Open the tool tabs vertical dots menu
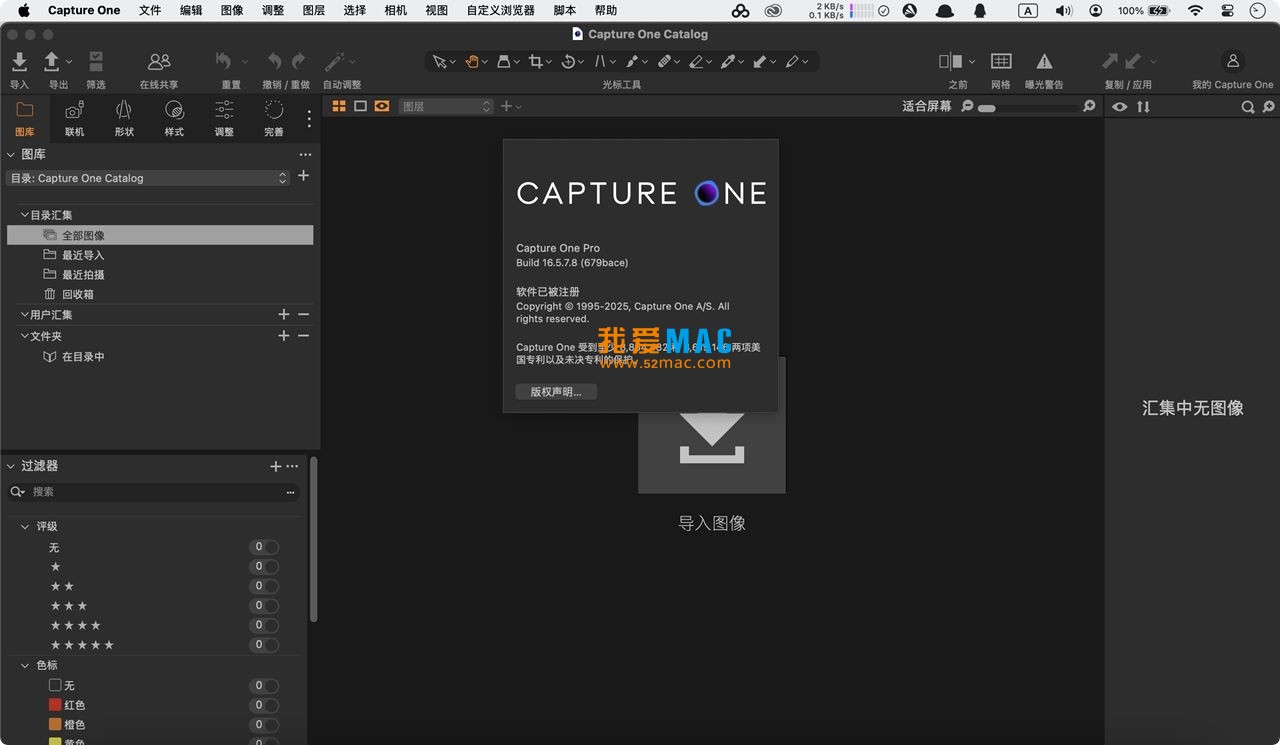The width and height of the screenshot is (1280, 745). click(x=309, y=119)
